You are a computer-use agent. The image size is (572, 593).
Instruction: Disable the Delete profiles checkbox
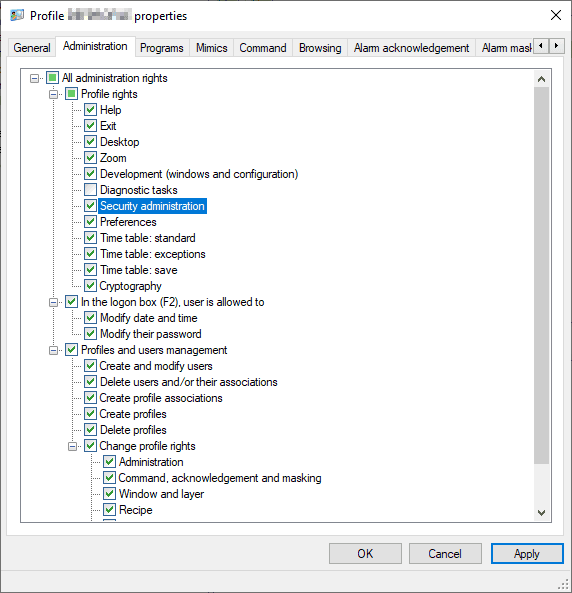coord(90,430)
